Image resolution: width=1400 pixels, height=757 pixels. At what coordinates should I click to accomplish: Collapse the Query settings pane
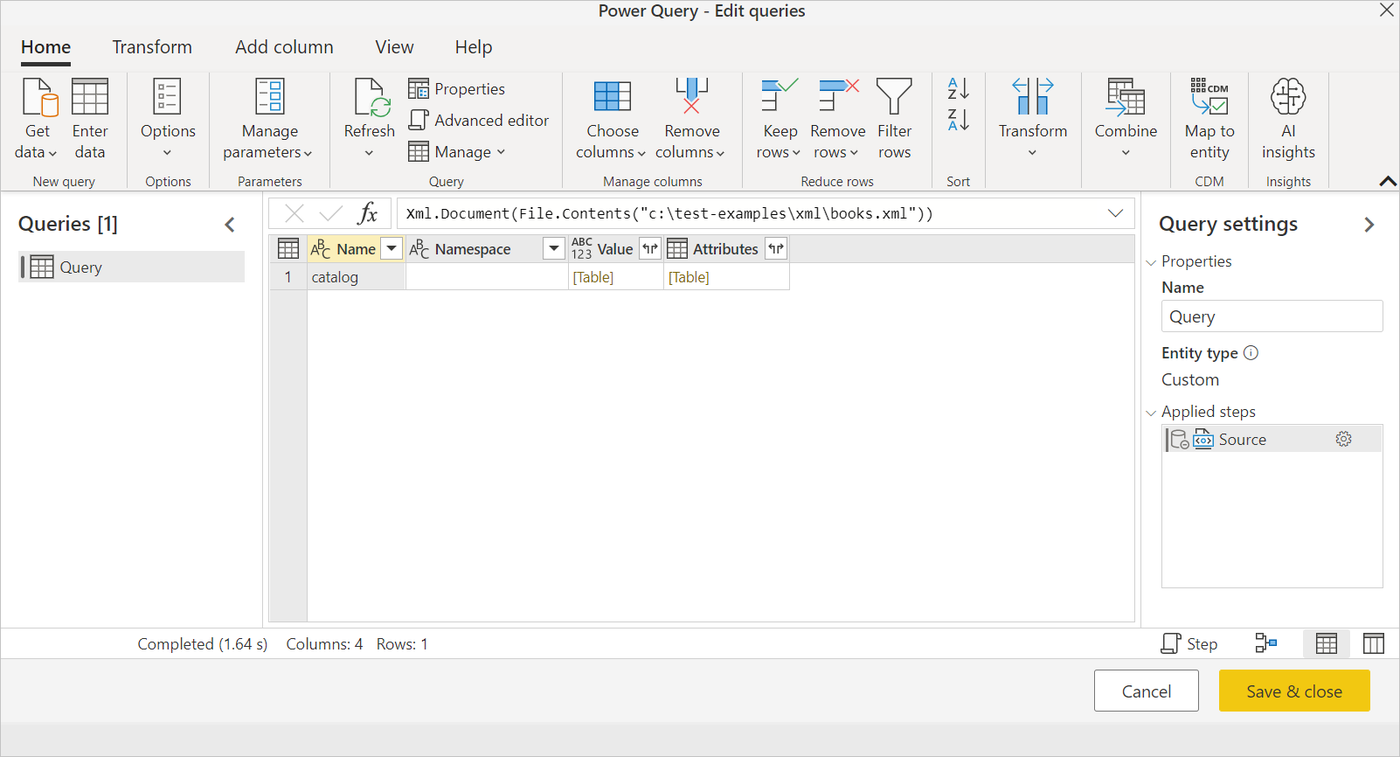(1370, 225)
